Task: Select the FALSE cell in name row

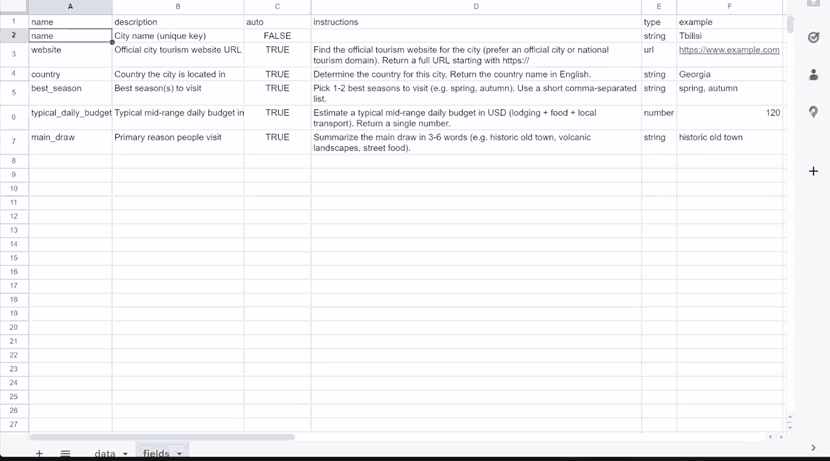Action: click(x=277, y=35)
